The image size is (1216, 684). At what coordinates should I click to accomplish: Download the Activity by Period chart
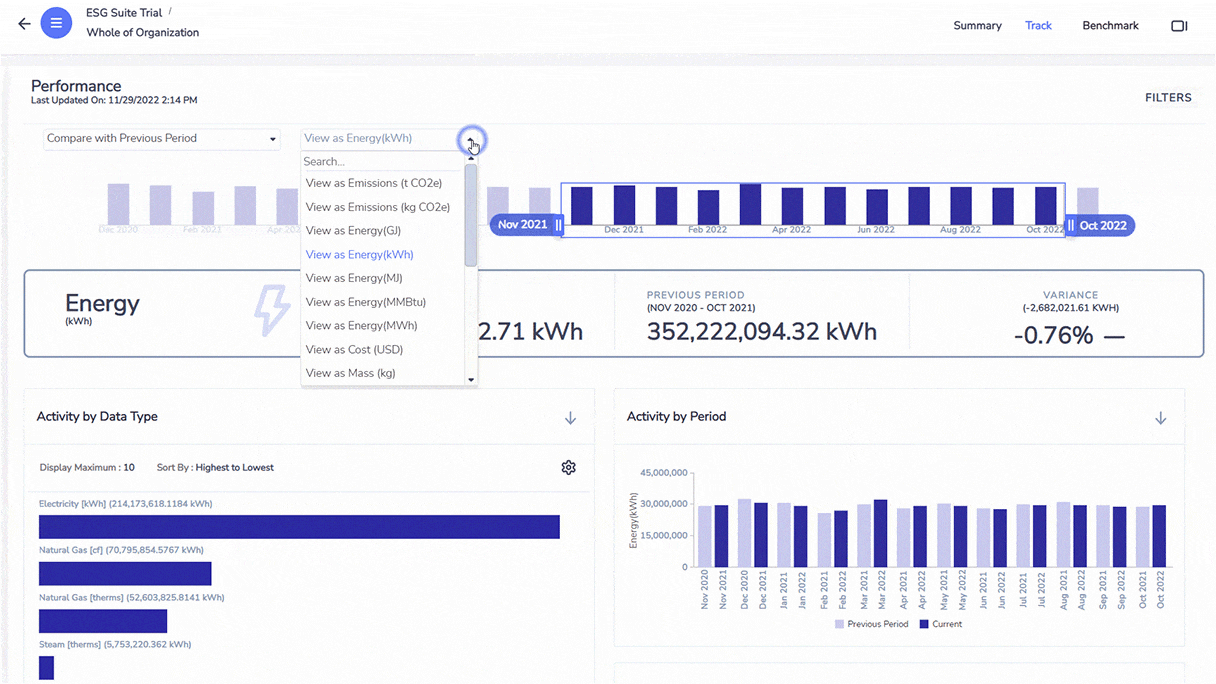click(x=1160, y=418)
